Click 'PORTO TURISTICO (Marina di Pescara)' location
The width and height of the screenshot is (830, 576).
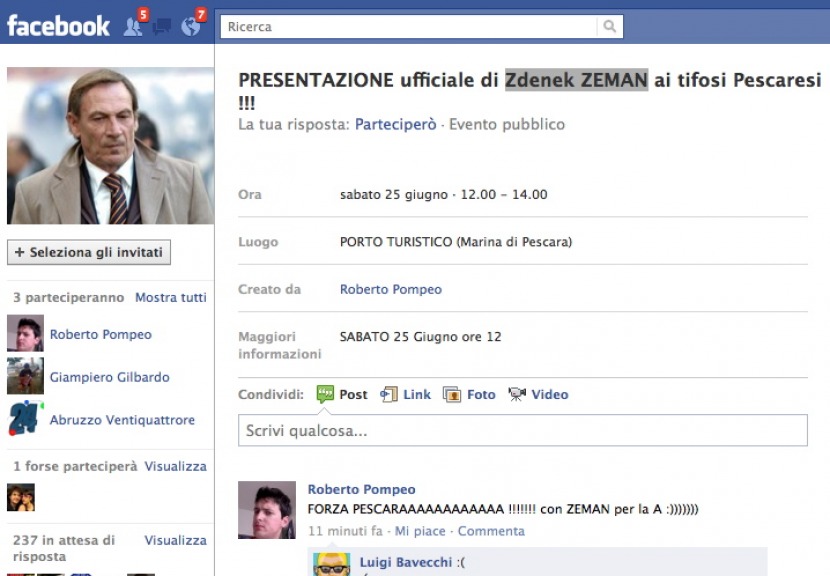pos(456,242)
